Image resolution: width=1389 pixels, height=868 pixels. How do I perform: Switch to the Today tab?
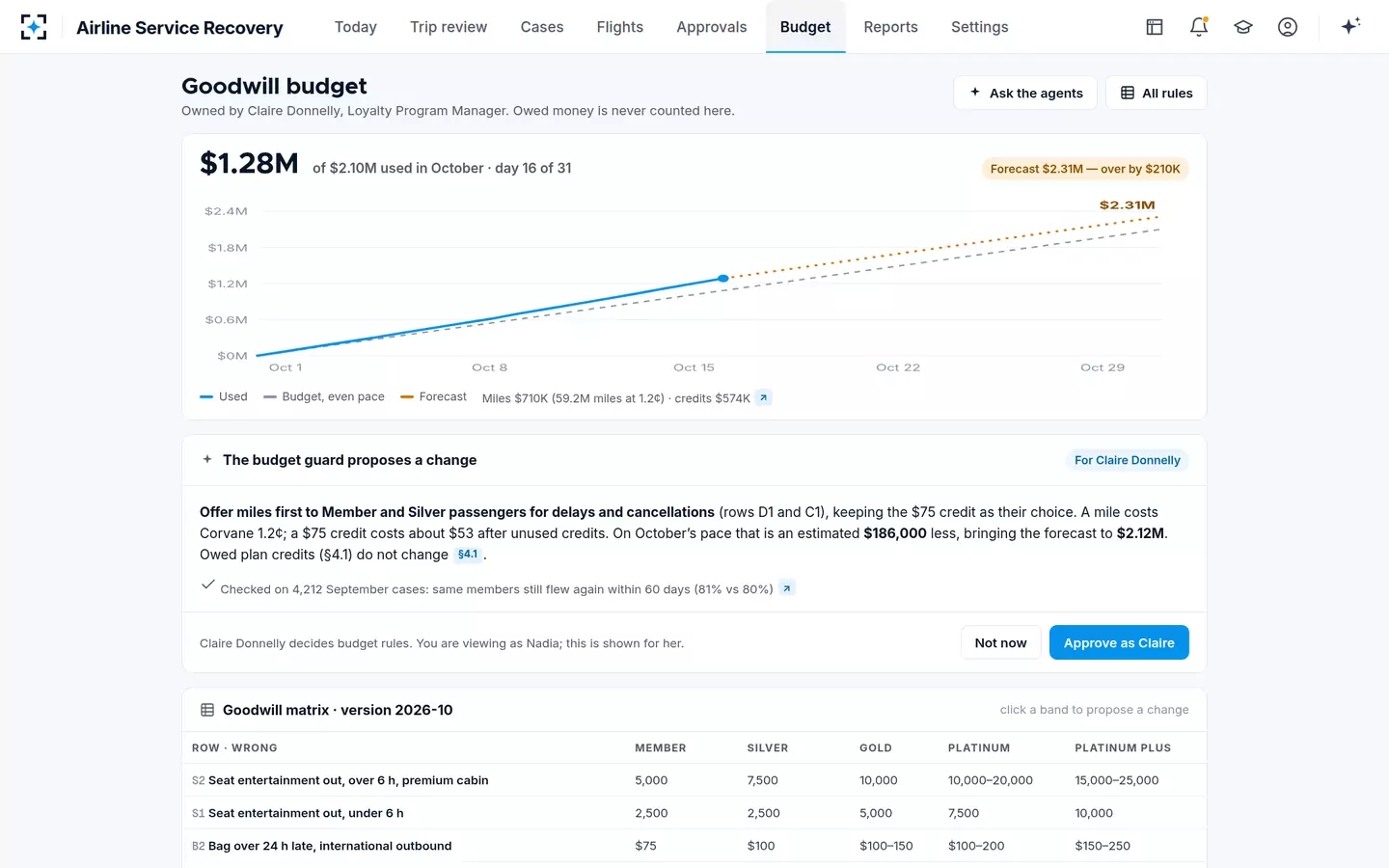356,27
